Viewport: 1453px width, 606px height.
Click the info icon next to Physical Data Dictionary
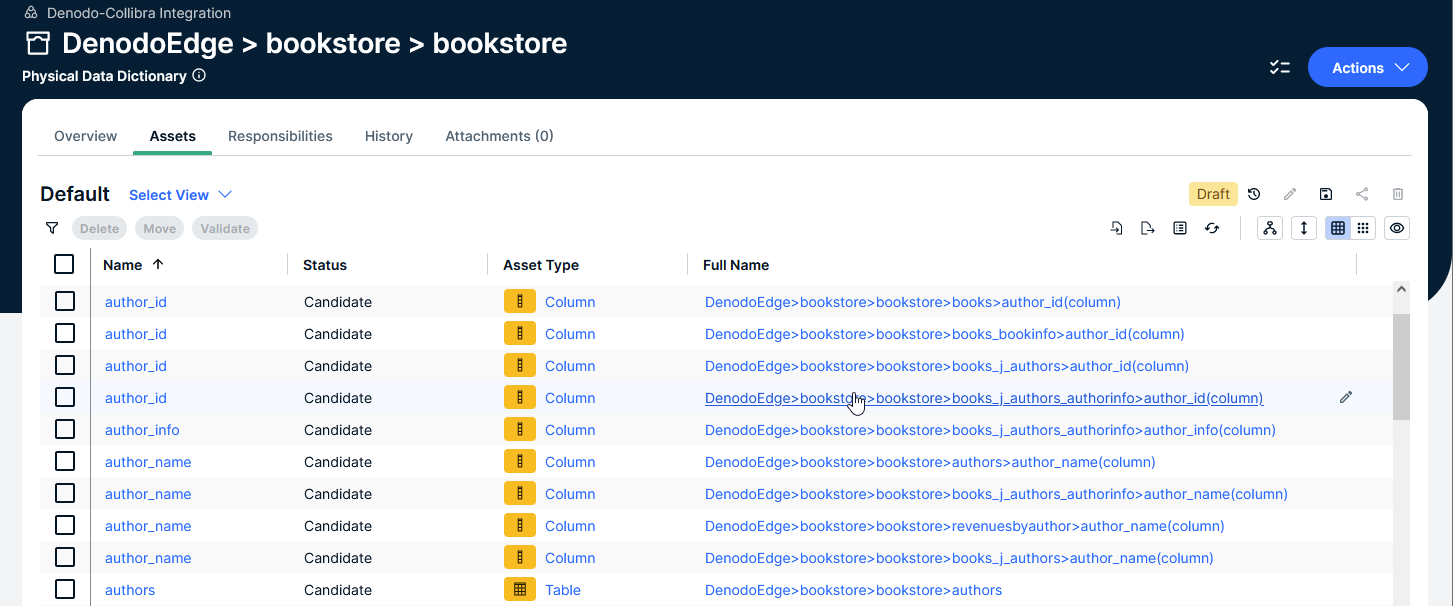[199, 75]
